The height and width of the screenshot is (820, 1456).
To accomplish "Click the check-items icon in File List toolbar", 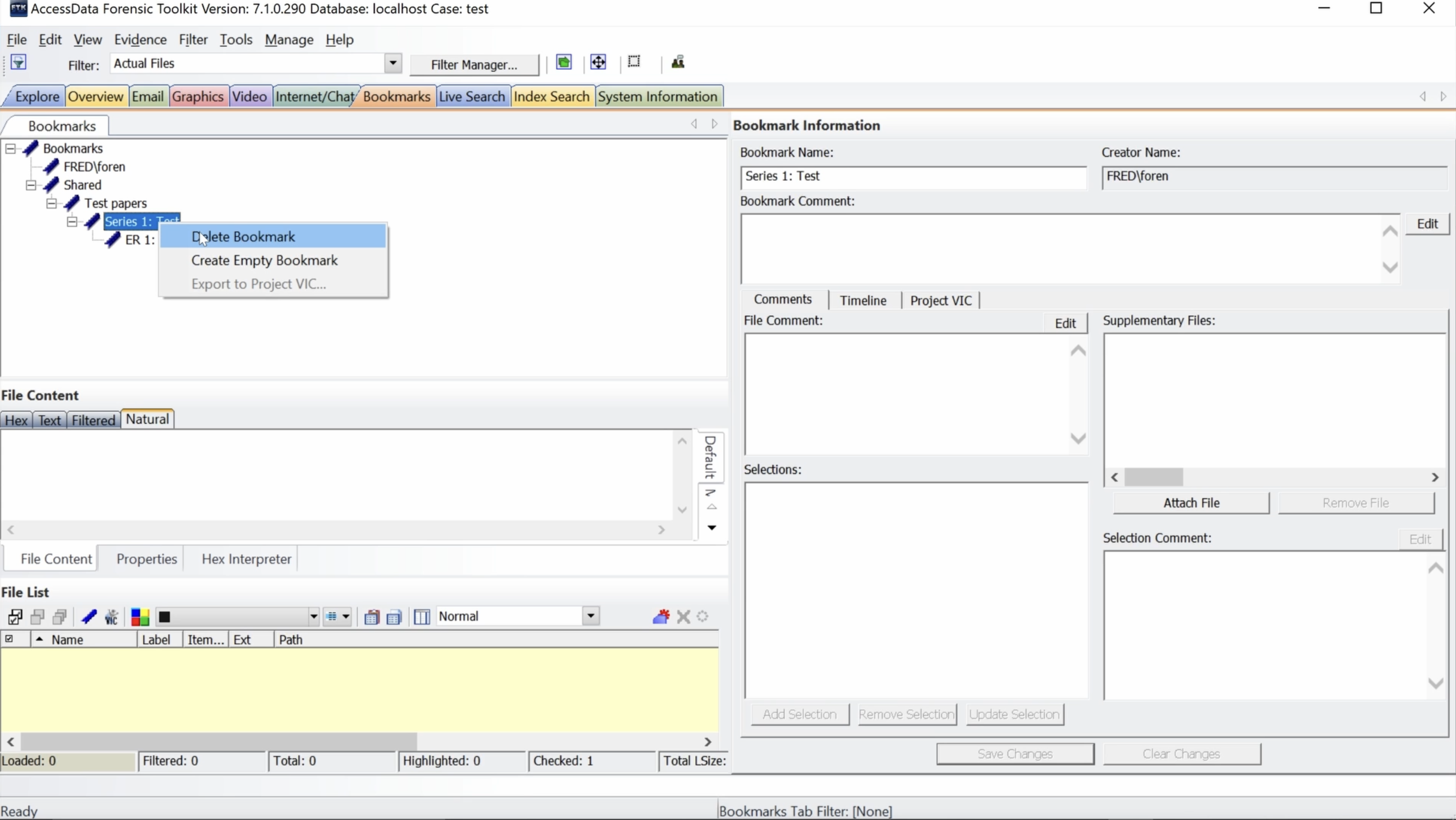I will [x=15, y=617].
